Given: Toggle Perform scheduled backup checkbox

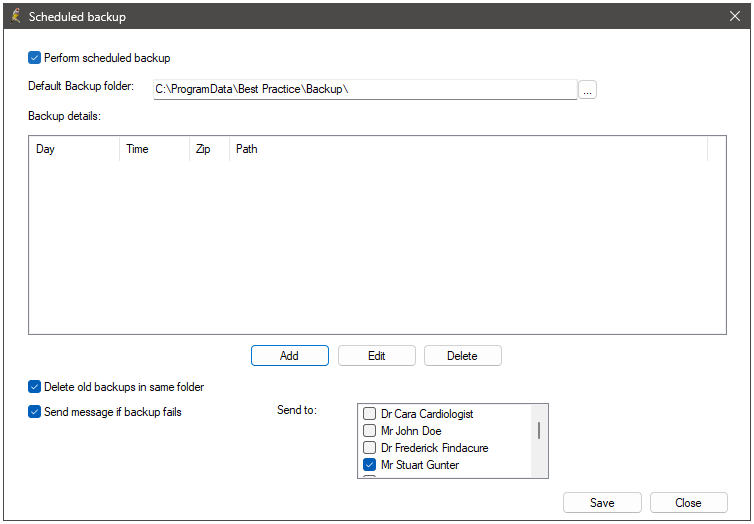Looking at the screenshot, I should coord(34,58).
